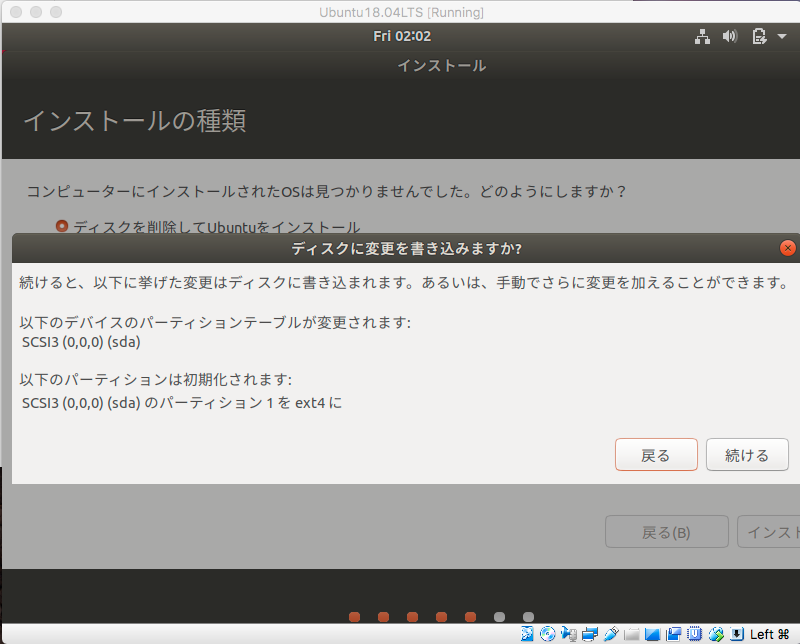
Task: Click the ディスクに変更を書き込みますか? dialog title
Action: [x=407, y=249]
